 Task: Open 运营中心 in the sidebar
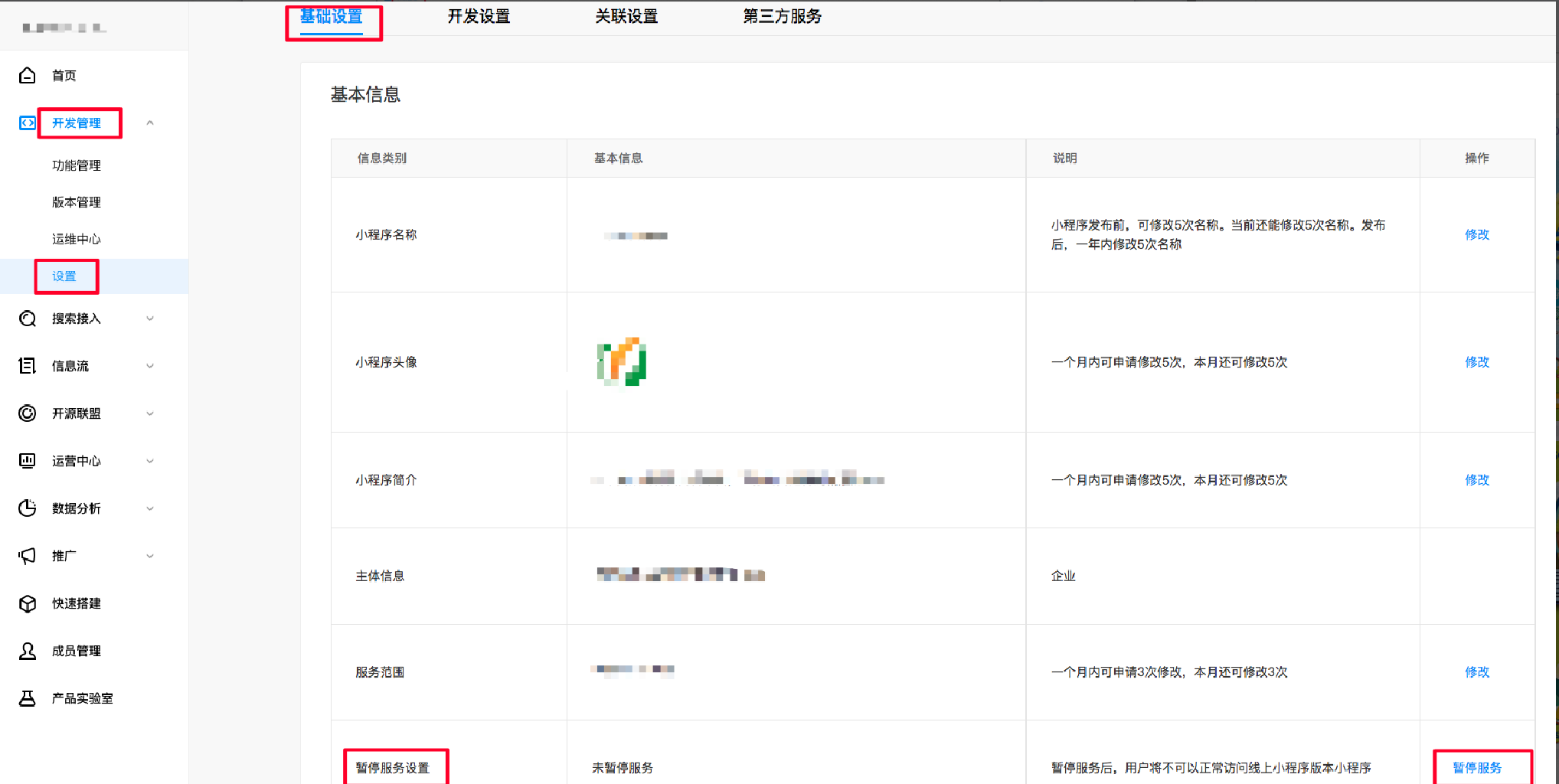click(x=77, y=461)
